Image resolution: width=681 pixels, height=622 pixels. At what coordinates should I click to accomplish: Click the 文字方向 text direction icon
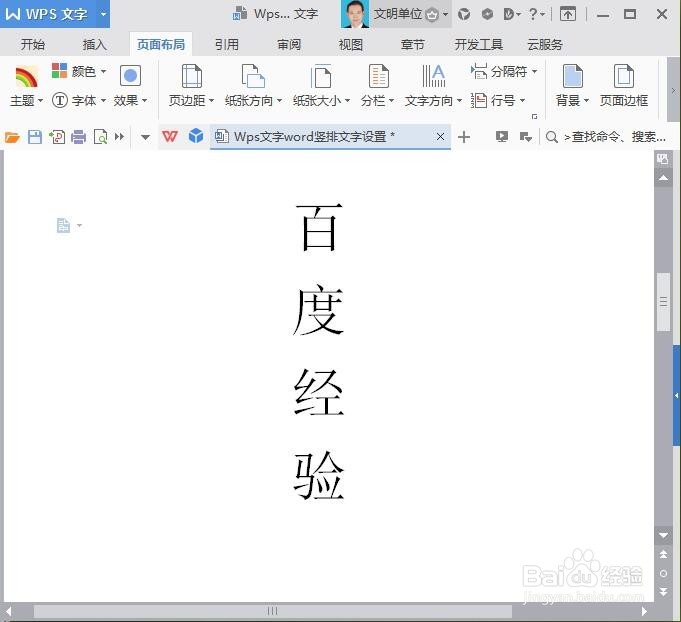point(433,76)
